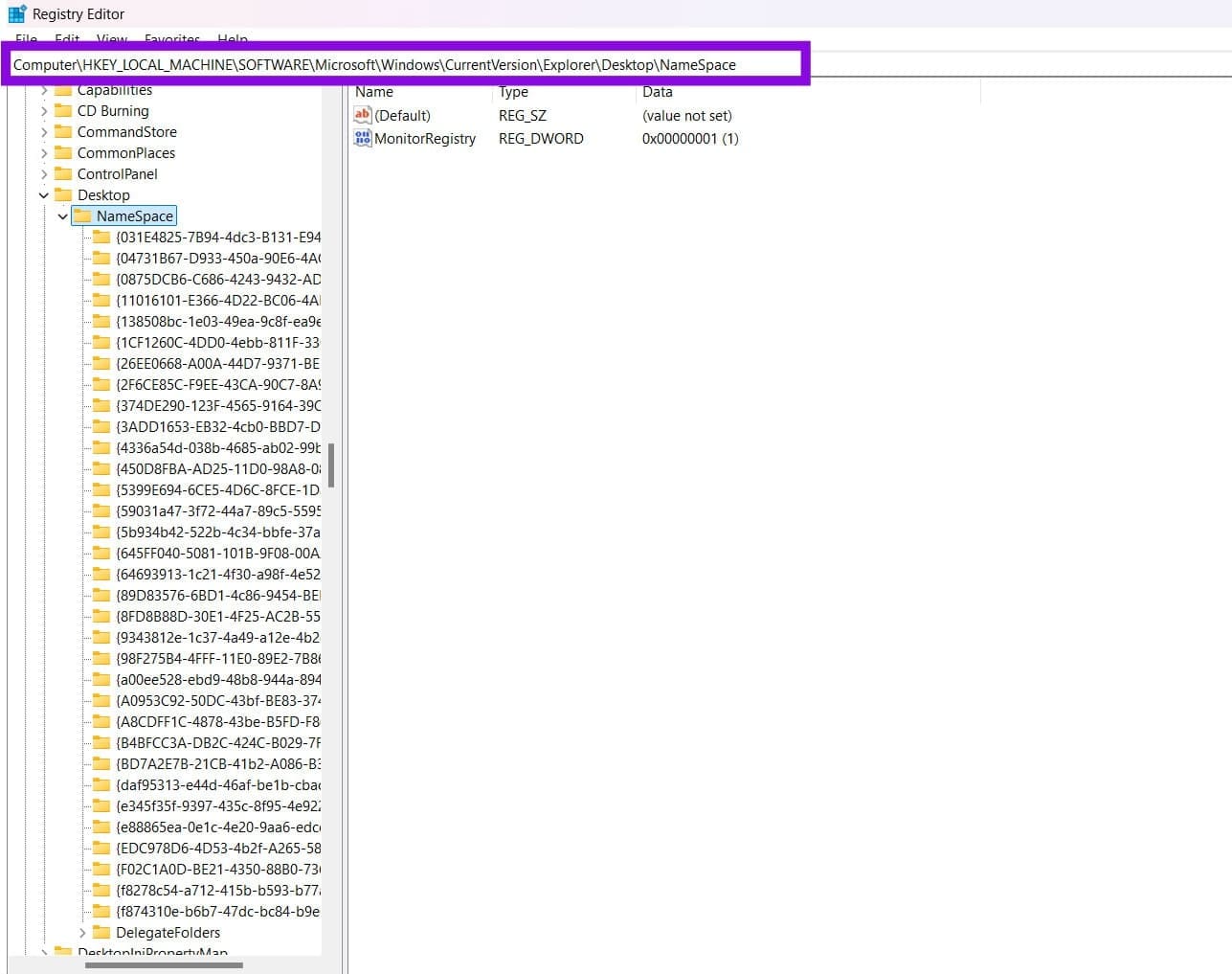Click the Registry Editor app icon in title bar
The image size is (1232, 974).
[17, 13]
